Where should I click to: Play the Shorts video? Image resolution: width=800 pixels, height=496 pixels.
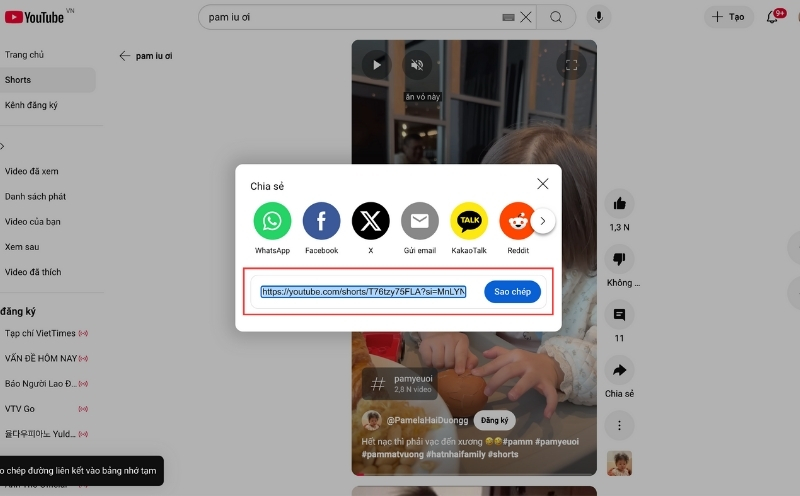coord(377,65)
